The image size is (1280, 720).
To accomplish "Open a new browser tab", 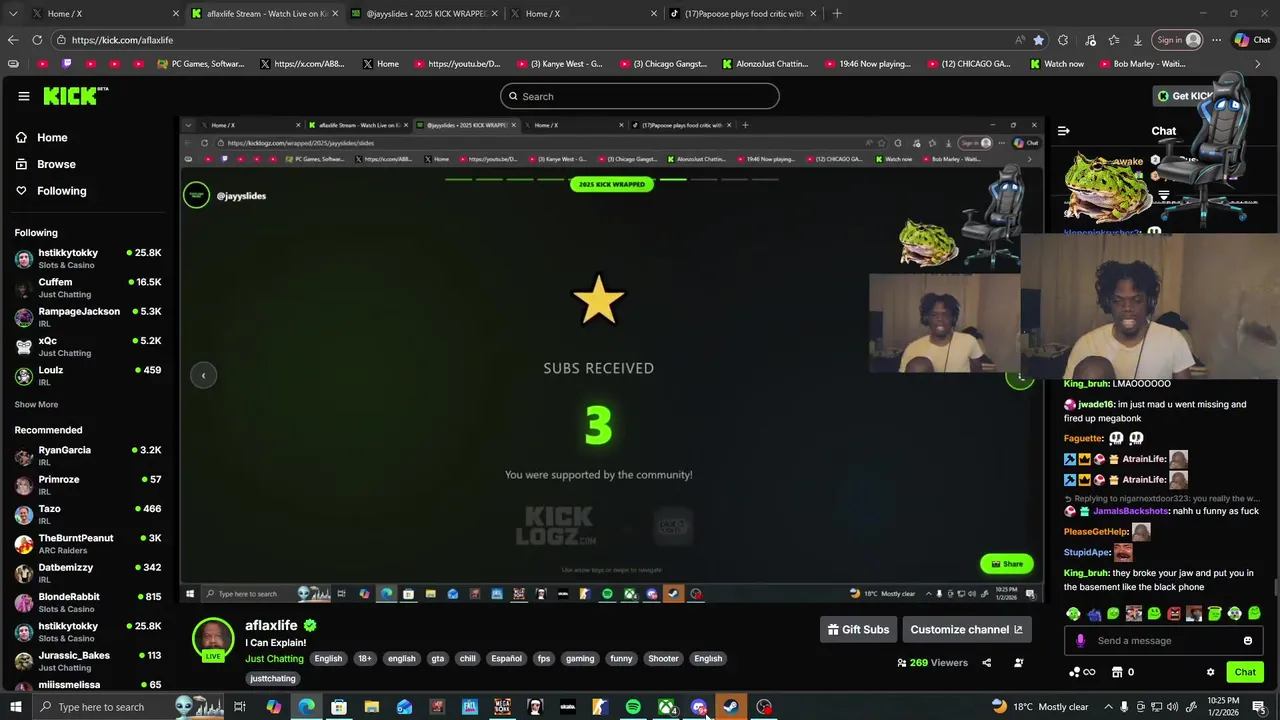I will click(x=837, y=14).
